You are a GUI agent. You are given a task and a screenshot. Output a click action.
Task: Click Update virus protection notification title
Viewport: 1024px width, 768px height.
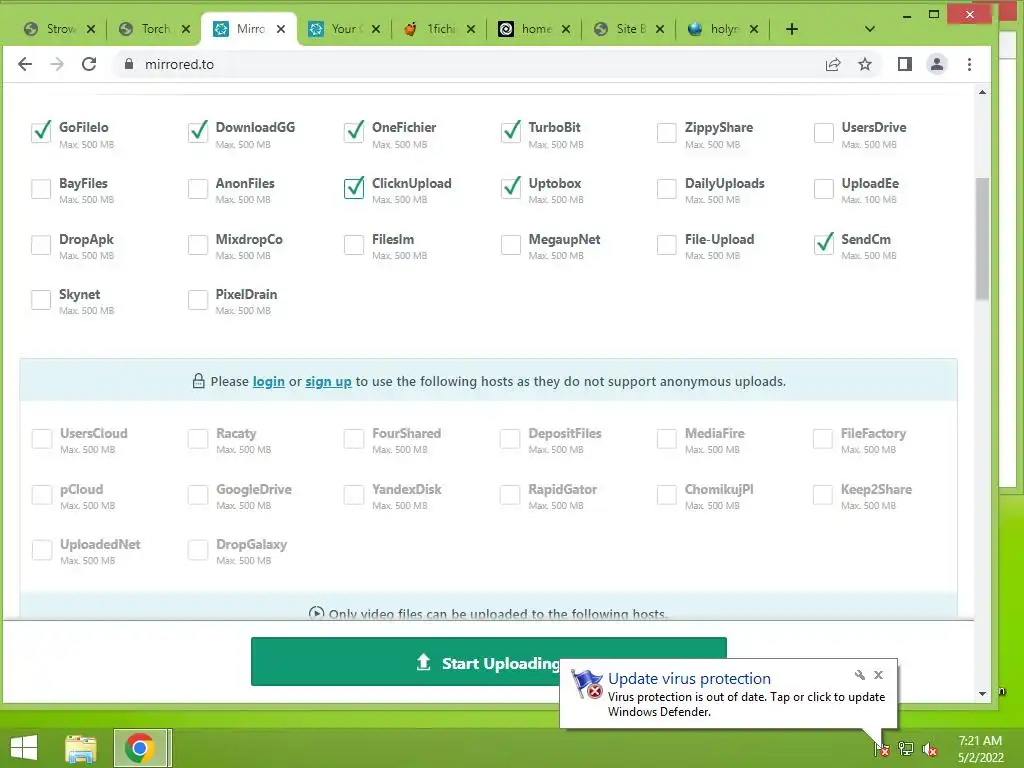[x=689, y=679]
